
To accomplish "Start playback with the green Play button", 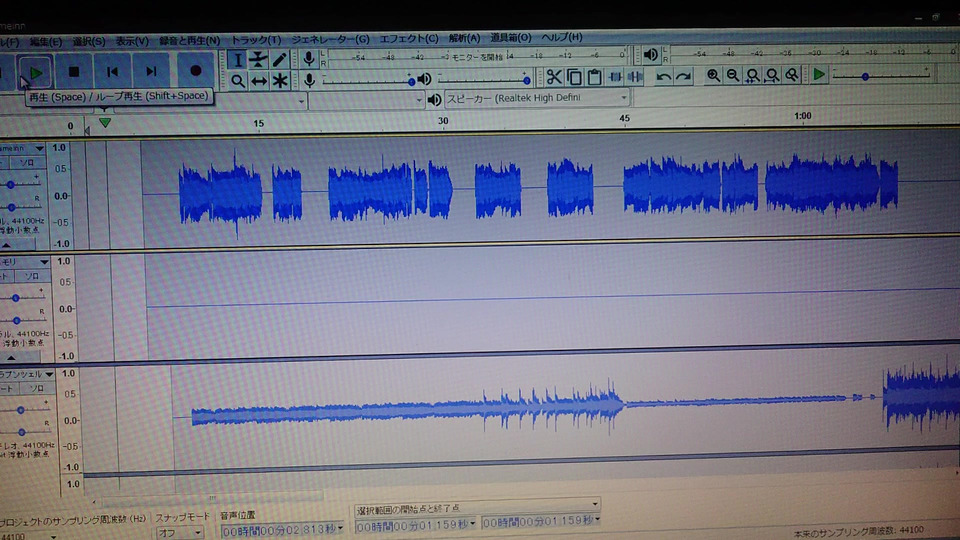I will 36,73.
